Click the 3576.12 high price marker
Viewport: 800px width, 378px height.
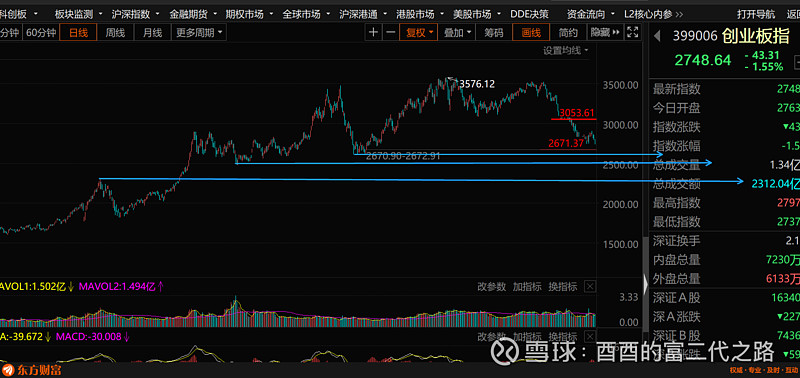[x=477, y=84]
